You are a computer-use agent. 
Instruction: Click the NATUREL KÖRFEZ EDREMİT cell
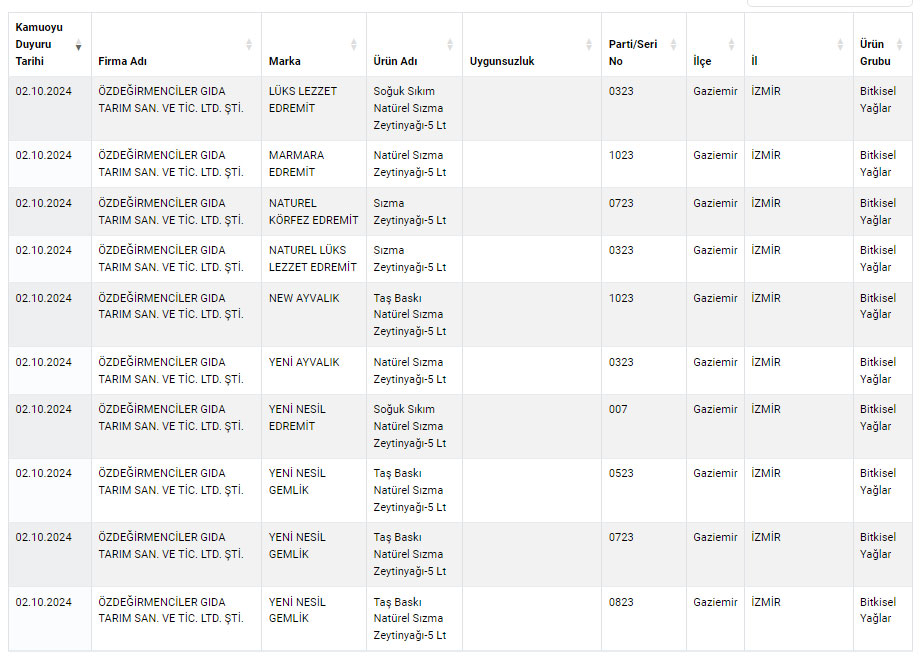click(x=313, y=211)
